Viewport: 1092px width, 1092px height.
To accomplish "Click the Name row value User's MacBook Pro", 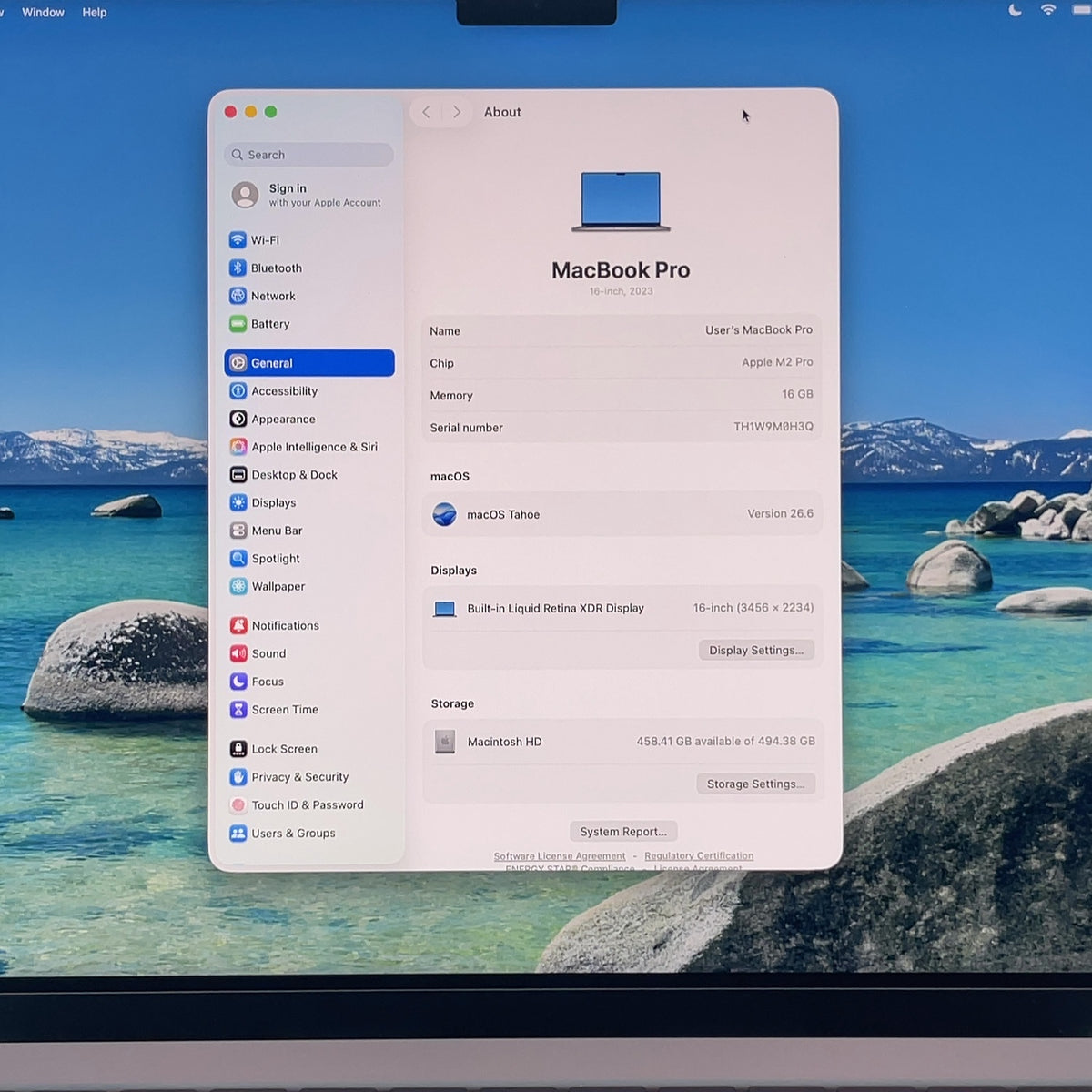I will pos(759,330).
